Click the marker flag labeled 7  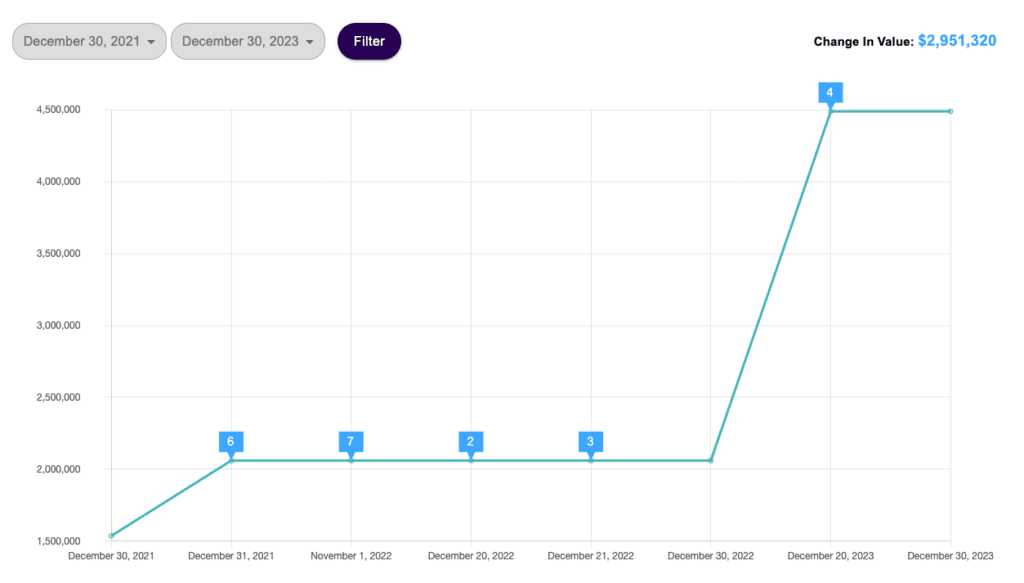[351, 442]
